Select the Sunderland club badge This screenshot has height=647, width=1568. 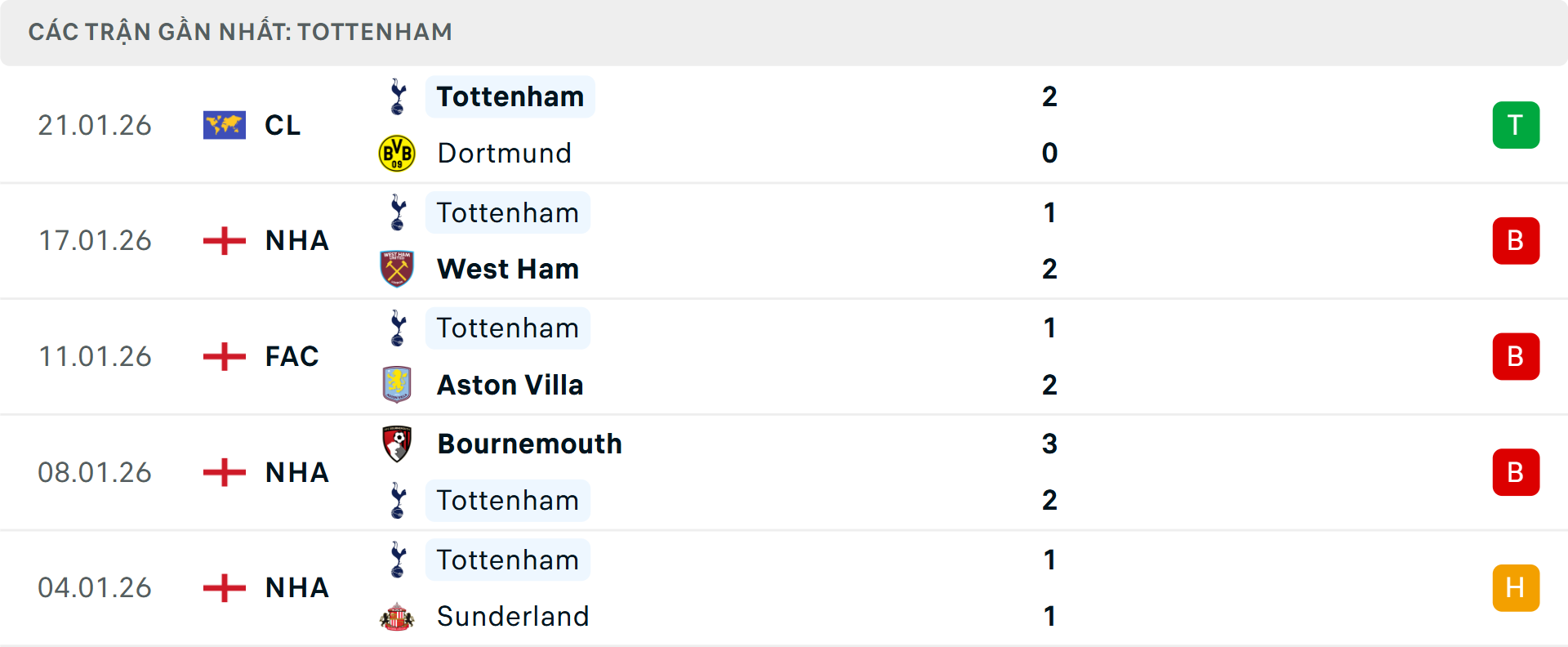[x=398, y=617]
